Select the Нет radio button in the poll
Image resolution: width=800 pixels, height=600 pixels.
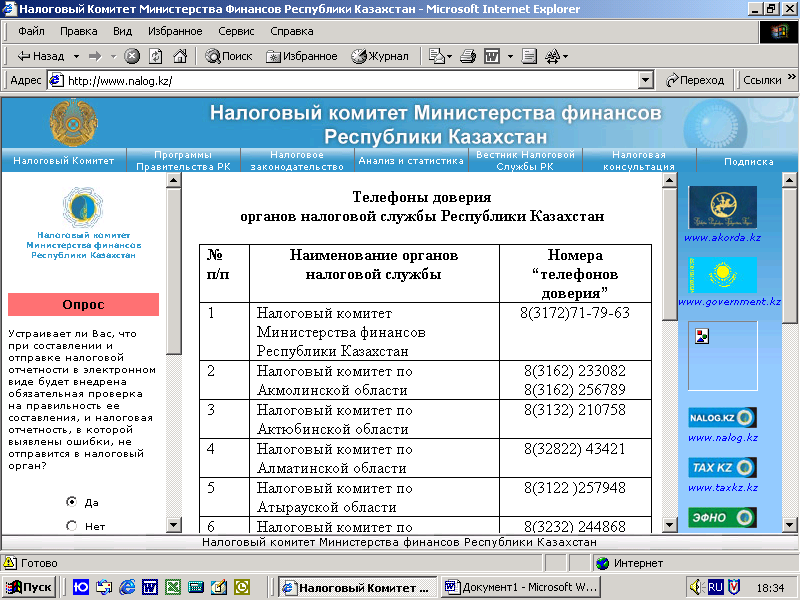click(71, 526)
